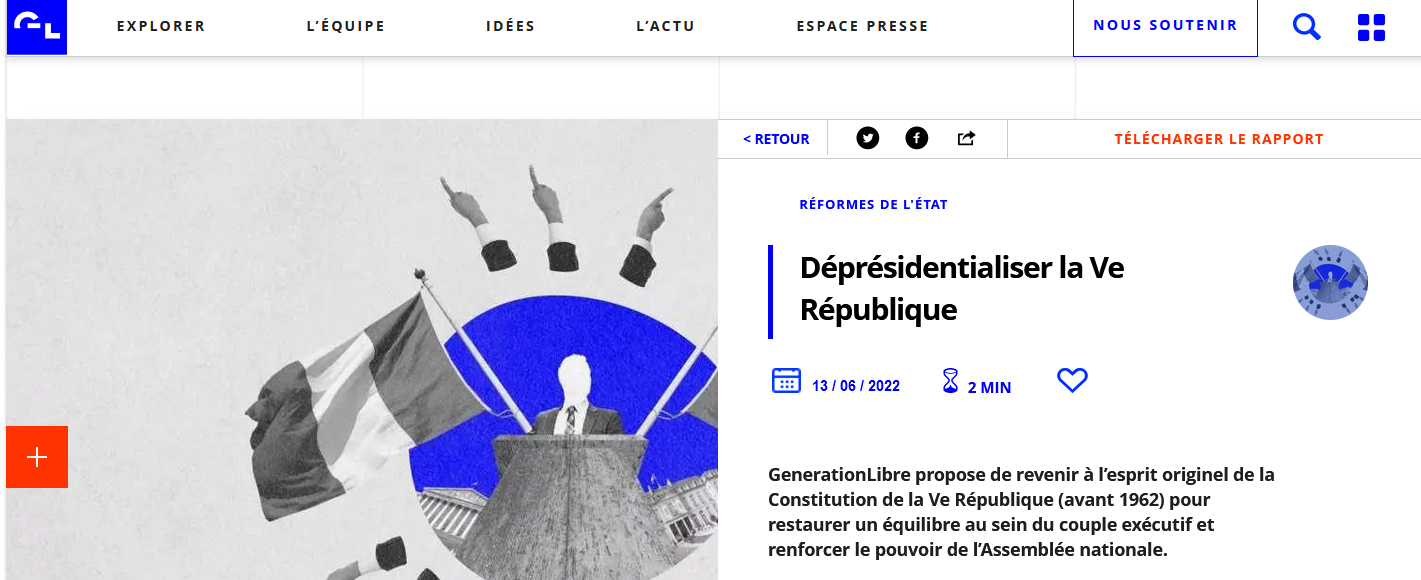Click Télécharger le rapport link
Screen dimensions: 1421x580
(1219, 139)
